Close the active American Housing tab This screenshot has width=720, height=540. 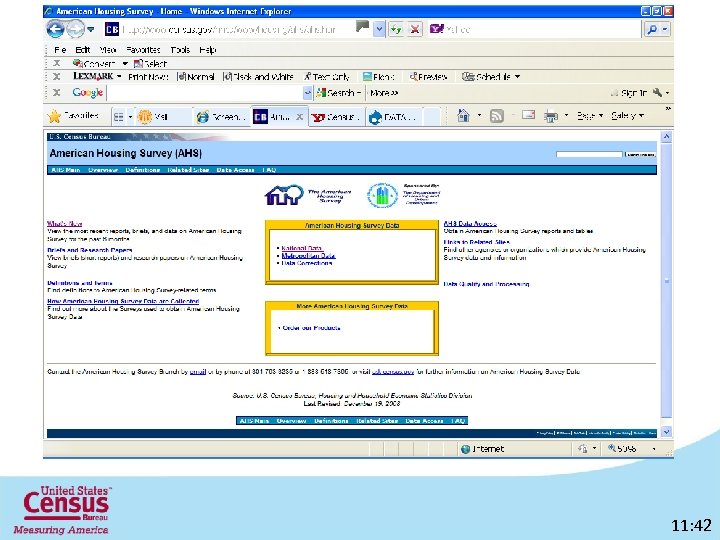point(299,117)
